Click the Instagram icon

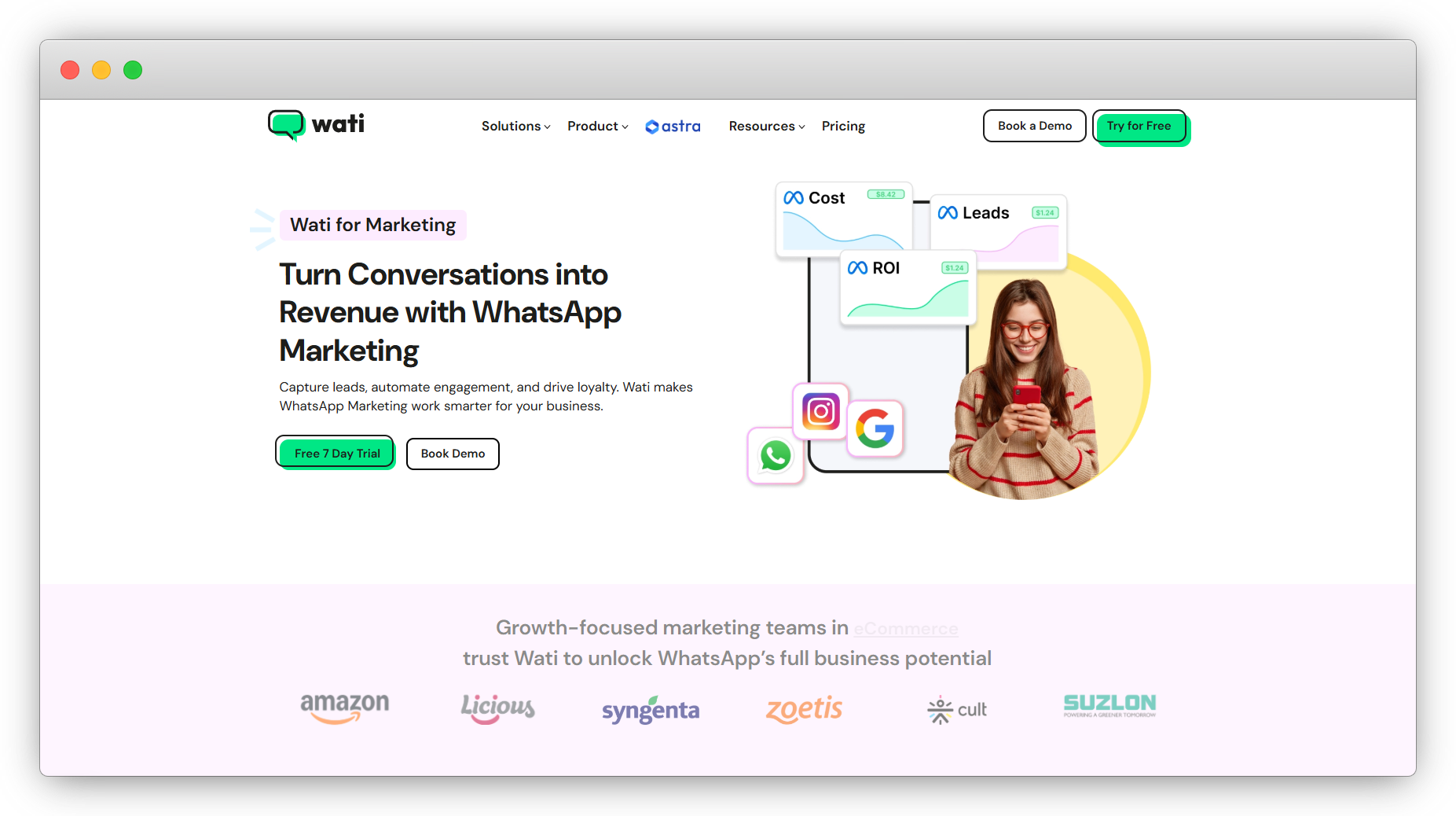coord(821,411)
